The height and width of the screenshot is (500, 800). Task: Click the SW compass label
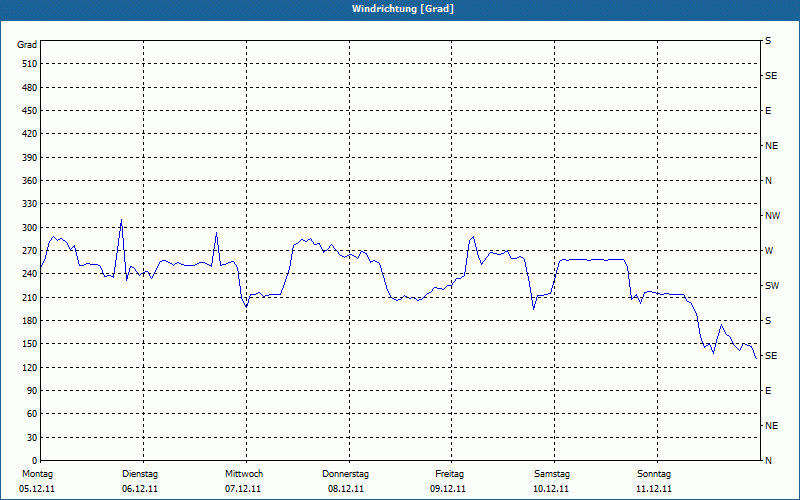tap(772, 286)
